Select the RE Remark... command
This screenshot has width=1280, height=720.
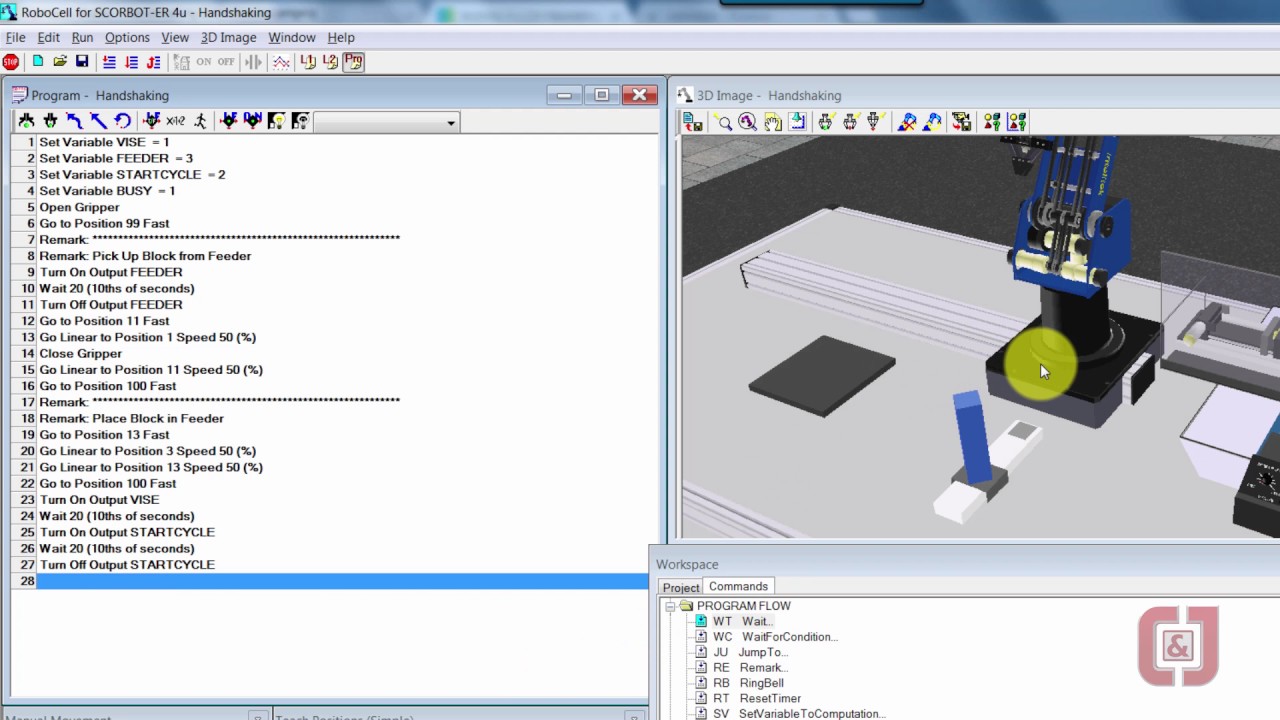pyautogui.click(x=750, y=668)
